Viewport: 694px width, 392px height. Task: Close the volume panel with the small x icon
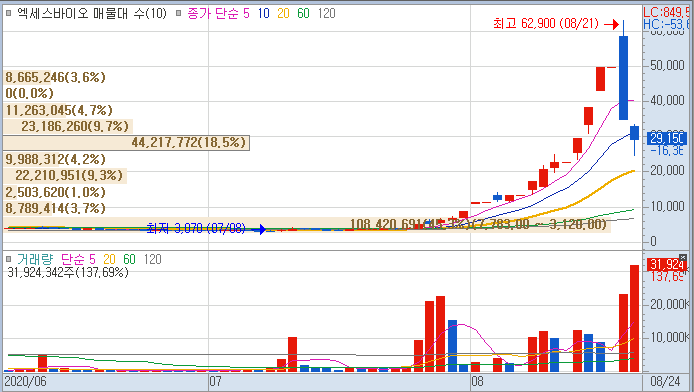click(x=683, y=257)
